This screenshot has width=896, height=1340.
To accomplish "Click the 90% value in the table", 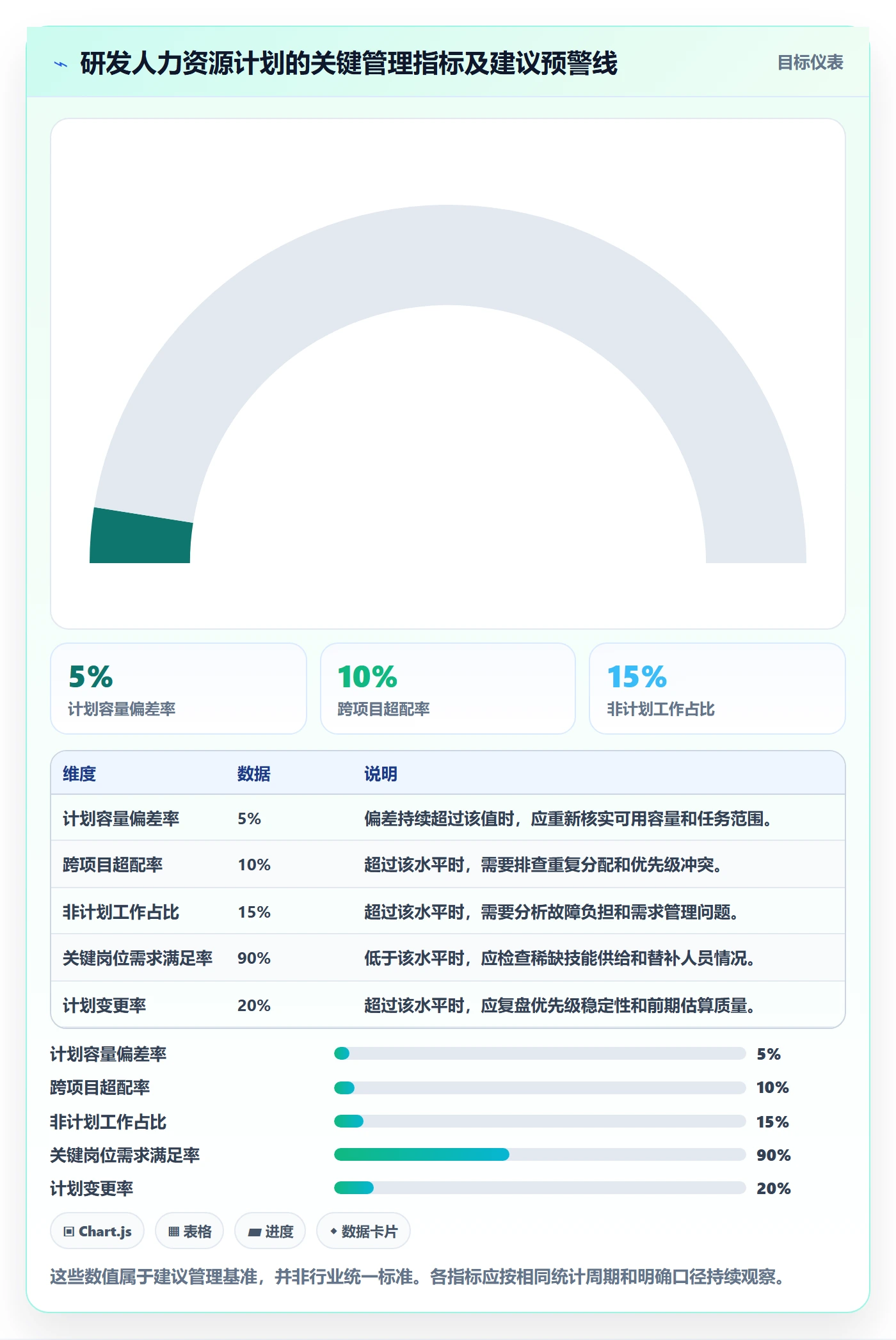I will tap(254, 958).
